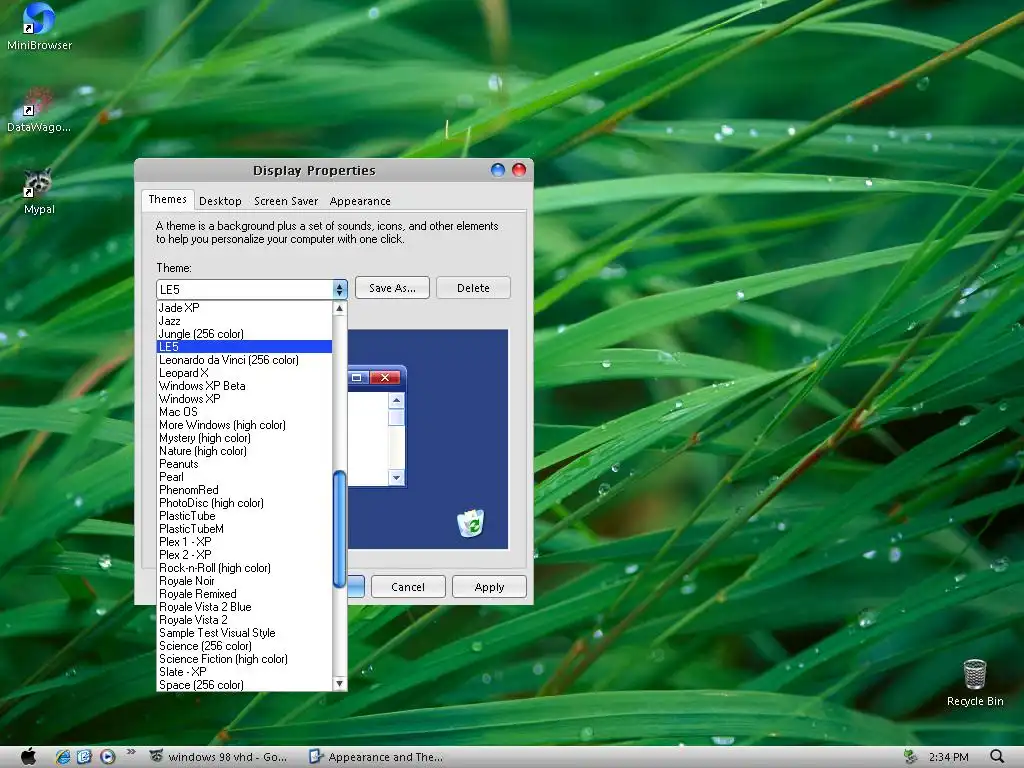Select PlasticTube theme

[244, 516]
